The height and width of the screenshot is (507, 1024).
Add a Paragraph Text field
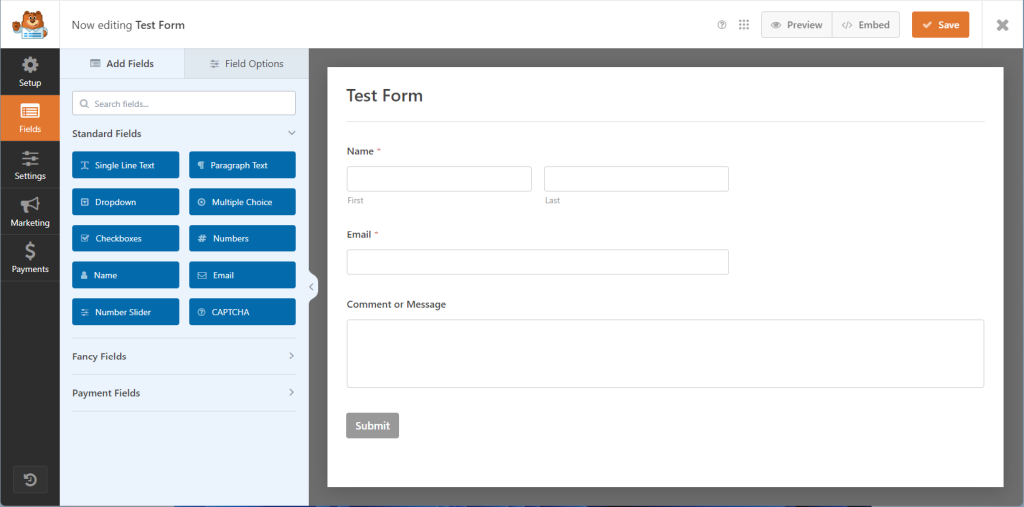[242, 165]
